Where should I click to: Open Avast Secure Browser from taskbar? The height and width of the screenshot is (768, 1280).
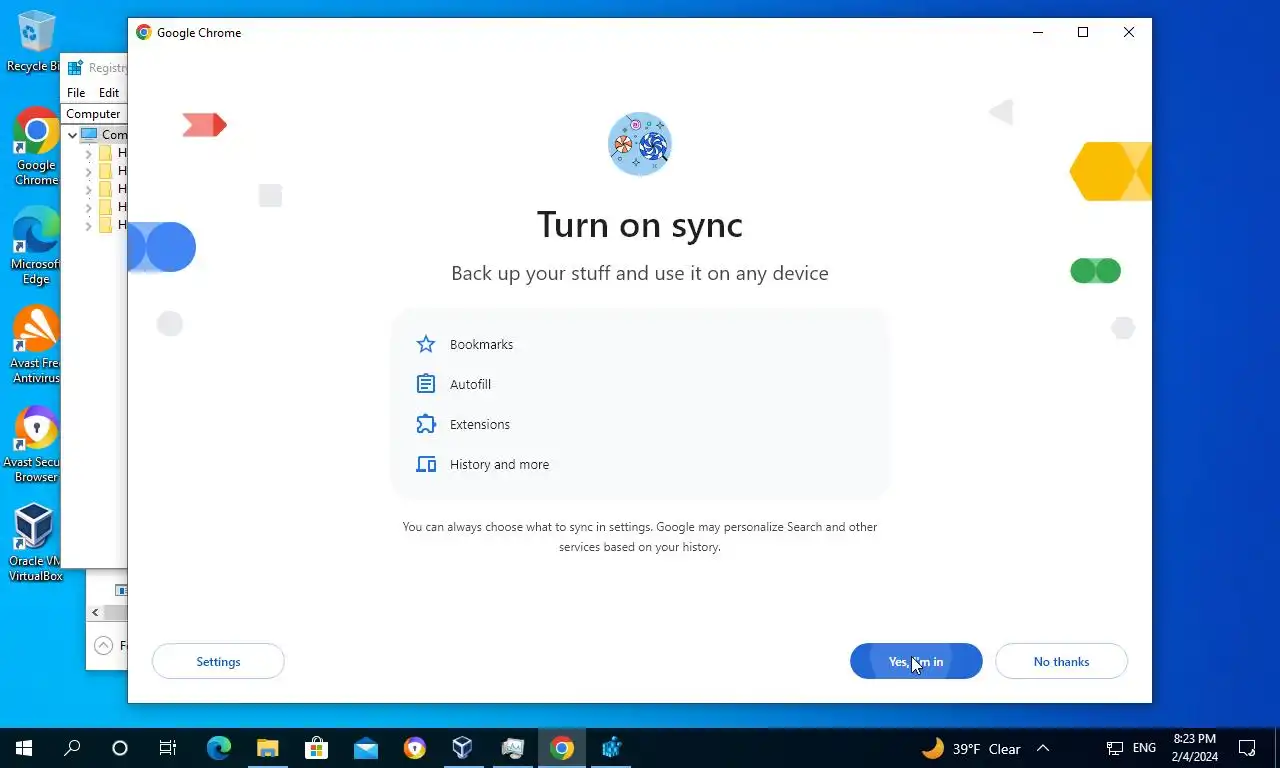[415, 748]
